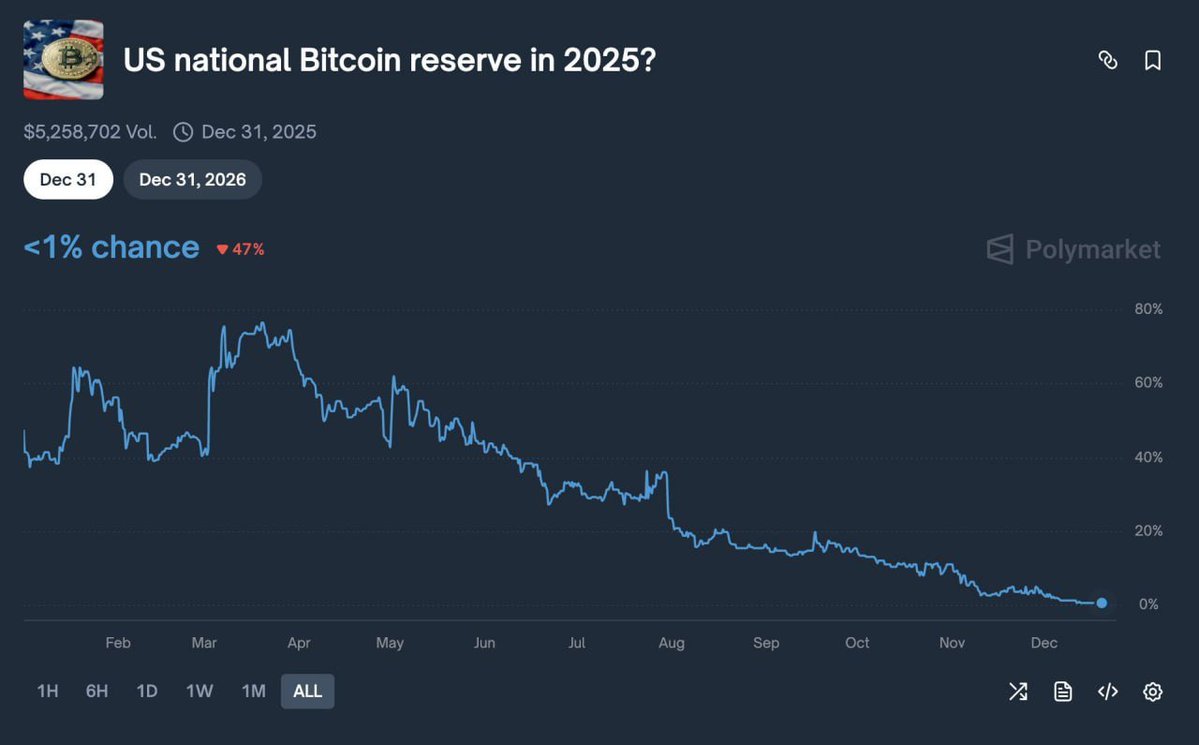This screenshot has height=745, width=1199.
Task: Click the chart's latest data point dot
Action: coord(1102,603)
